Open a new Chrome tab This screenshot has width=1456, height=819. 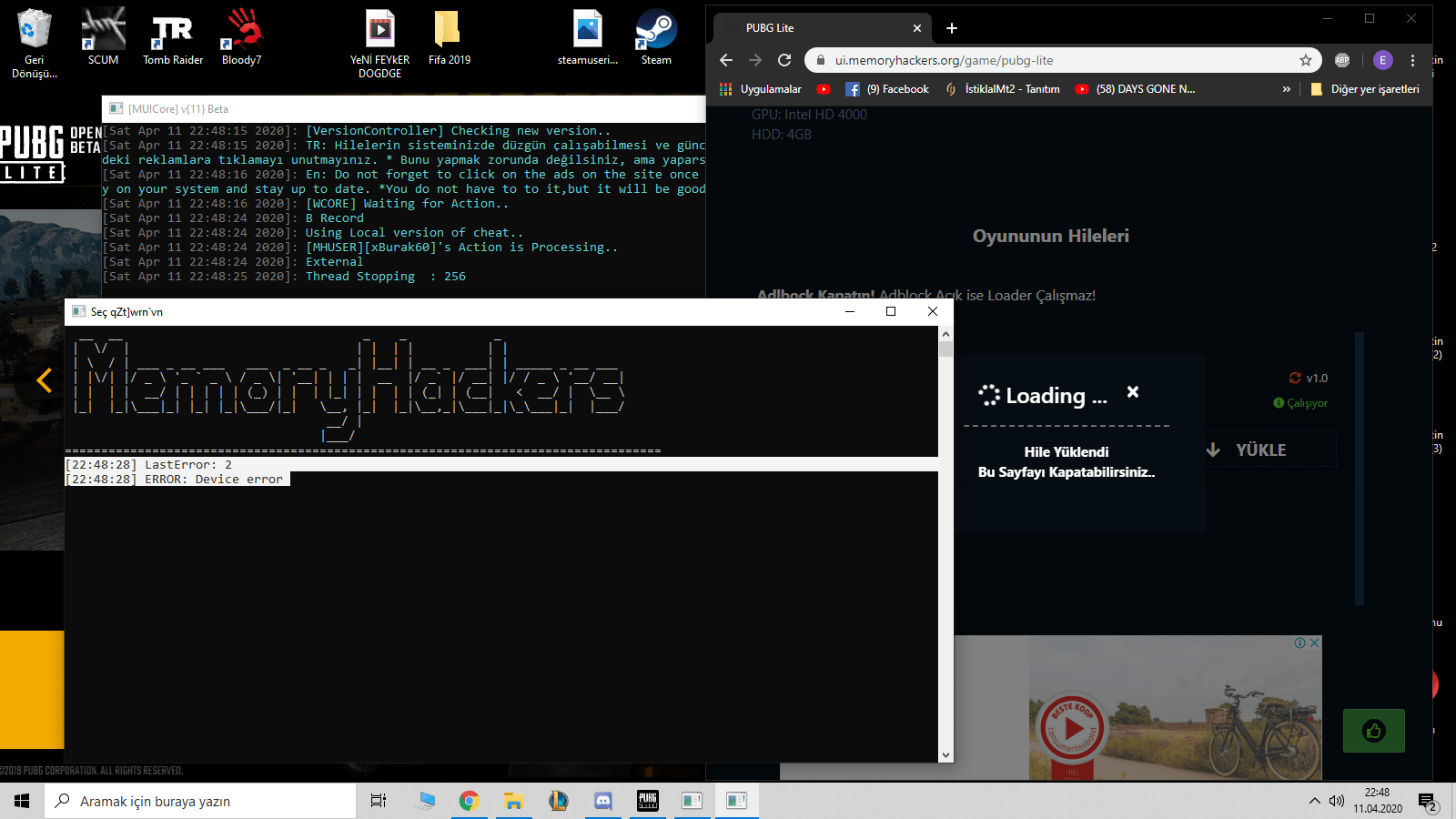[952, 28]
